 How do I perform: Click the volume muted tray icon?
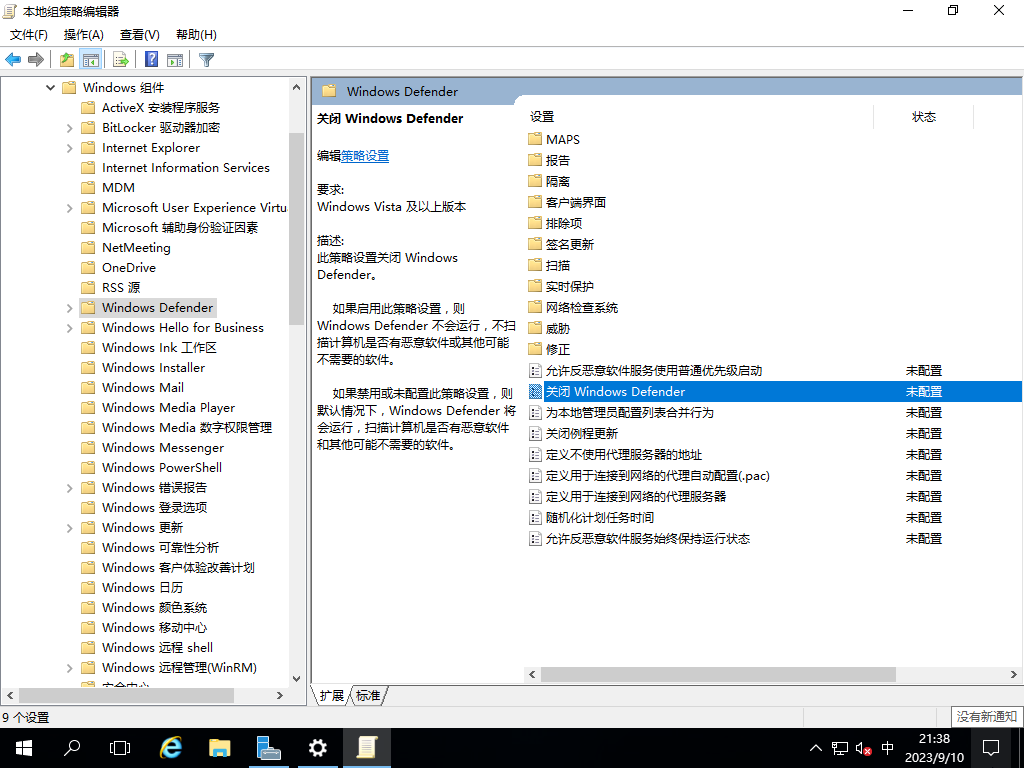point(863,748)
